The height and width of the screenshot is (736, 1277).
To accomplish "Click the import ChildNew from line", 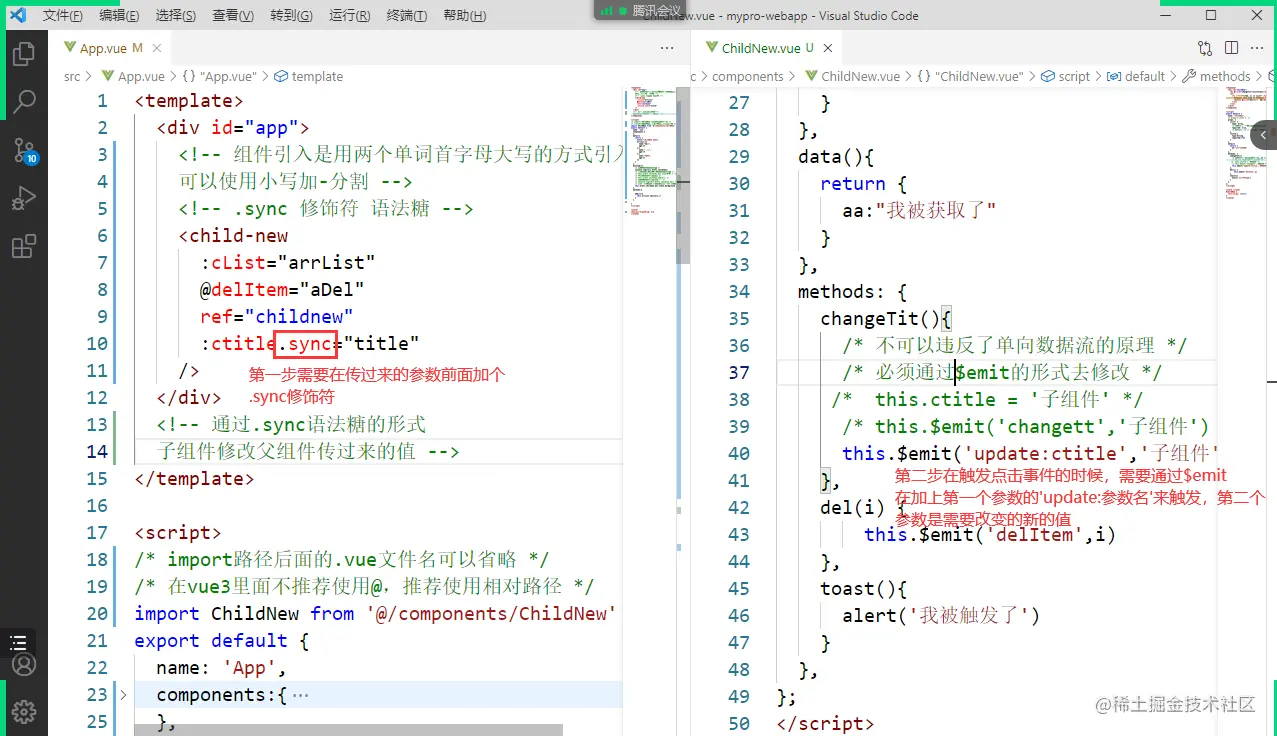I will pyautogui.click(x=375, y=613).
